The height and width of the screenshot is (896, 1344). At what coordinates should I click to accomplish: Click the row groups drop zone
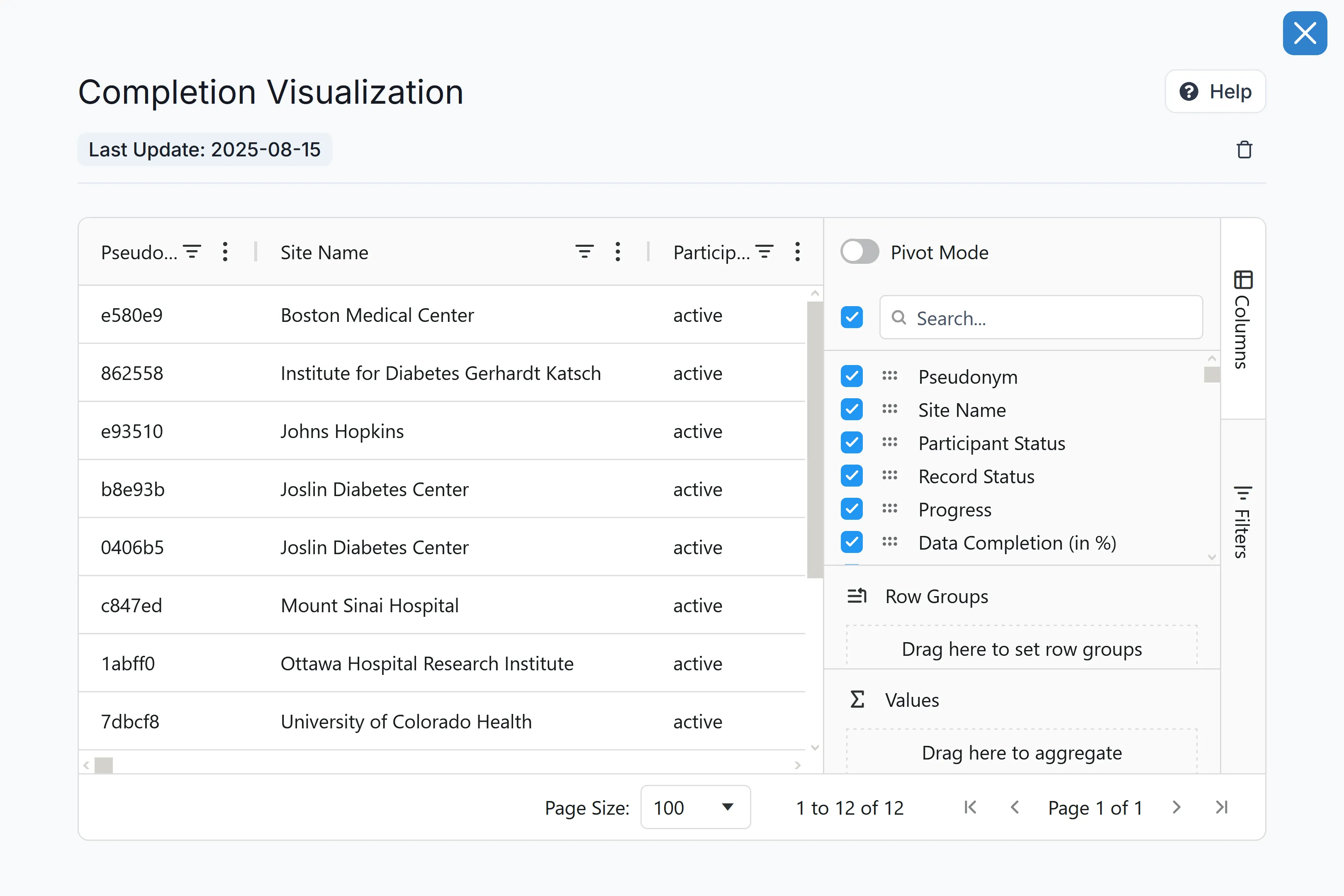(1022, 647)
